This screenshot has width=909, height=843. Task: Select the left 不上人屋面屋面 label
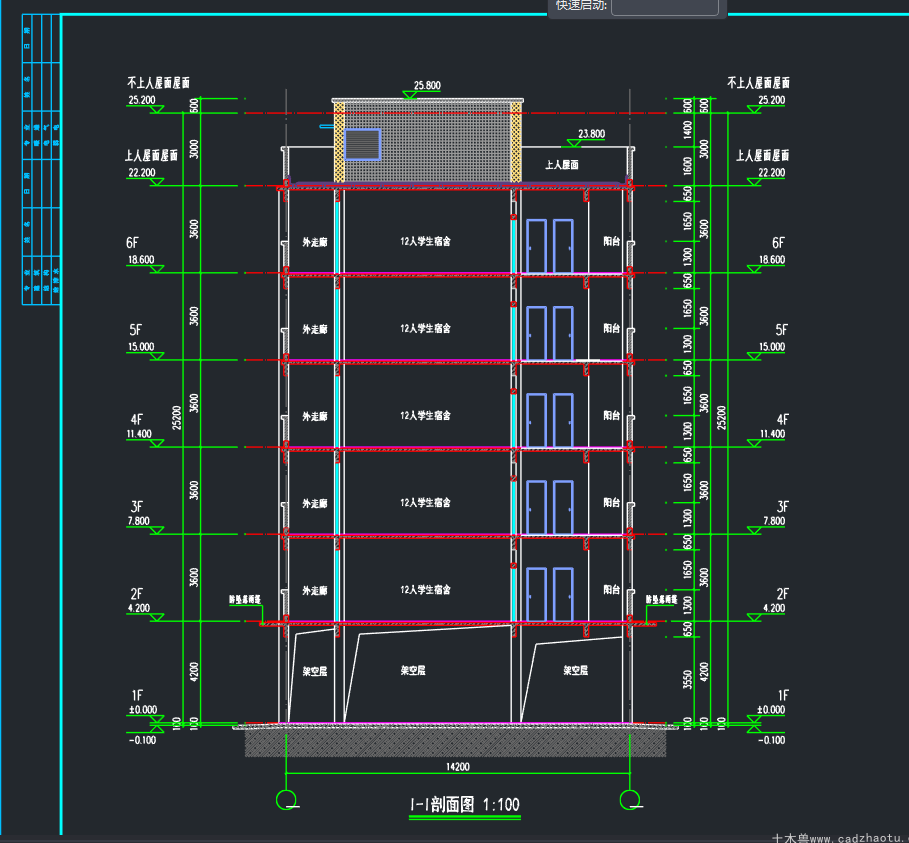(x=158, y=83)
